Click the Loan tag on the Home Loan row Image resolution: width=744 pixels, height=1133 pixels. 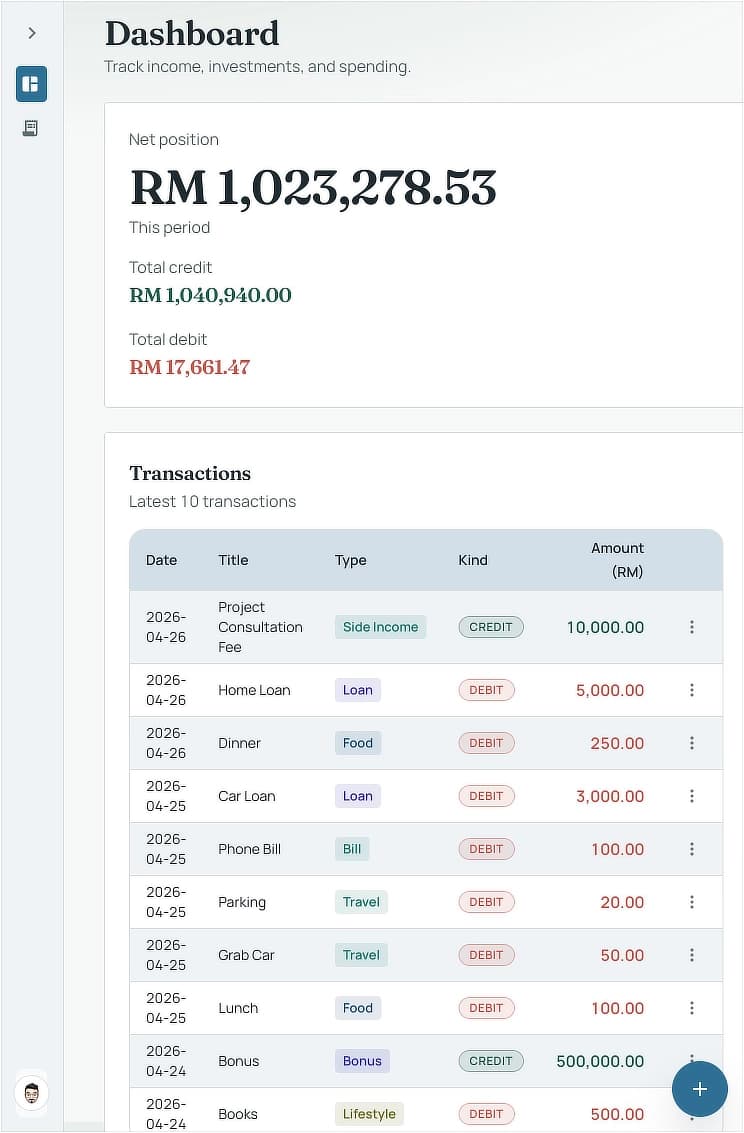point(358,690)
